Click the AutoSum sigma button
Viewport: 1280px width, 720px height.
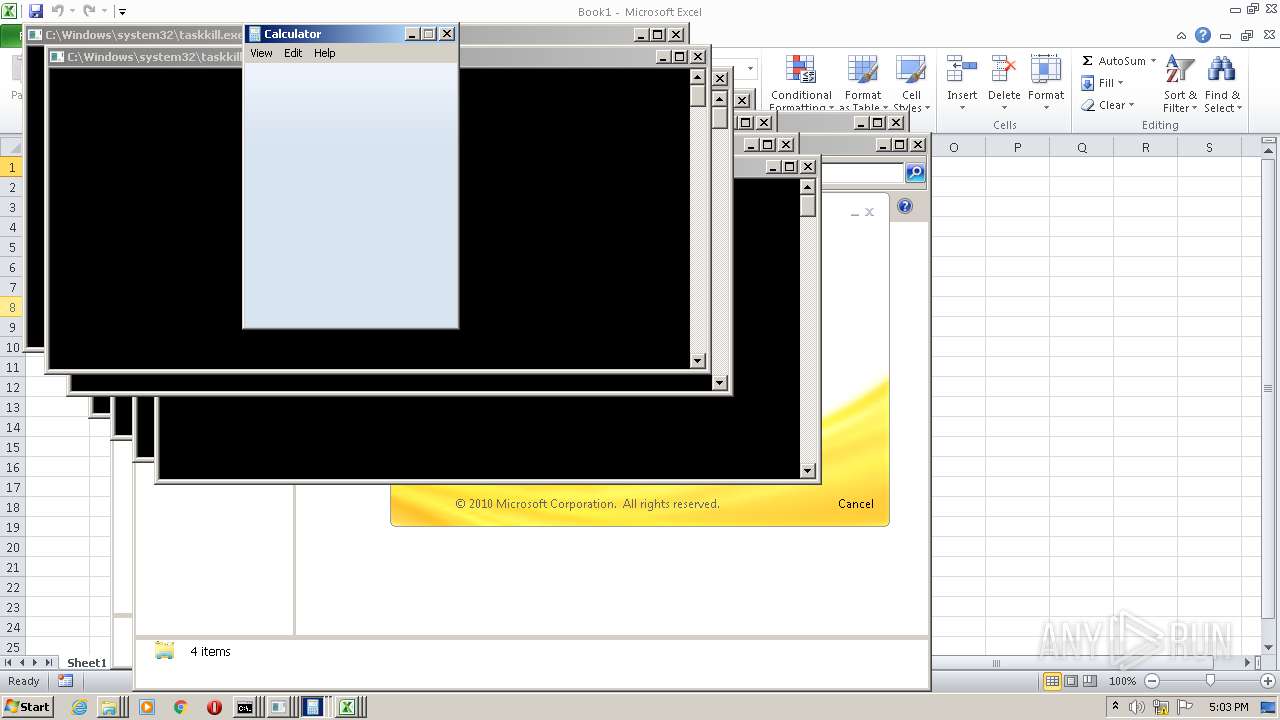coord(1088,61)
